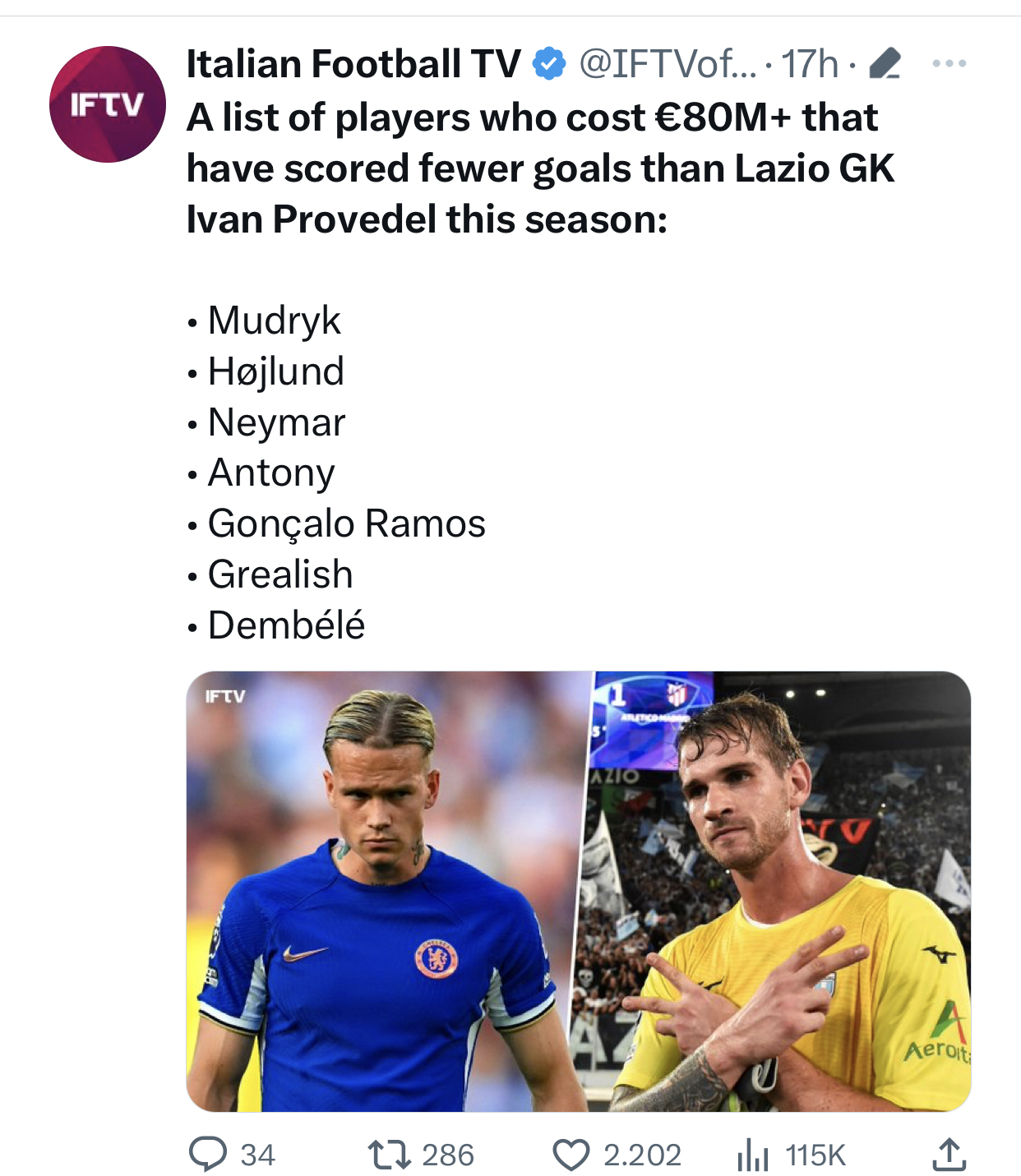Viewport: 1021px width, 1176px height.
Task: Open the IFTV profile avatar
Action: click(108, 104)
